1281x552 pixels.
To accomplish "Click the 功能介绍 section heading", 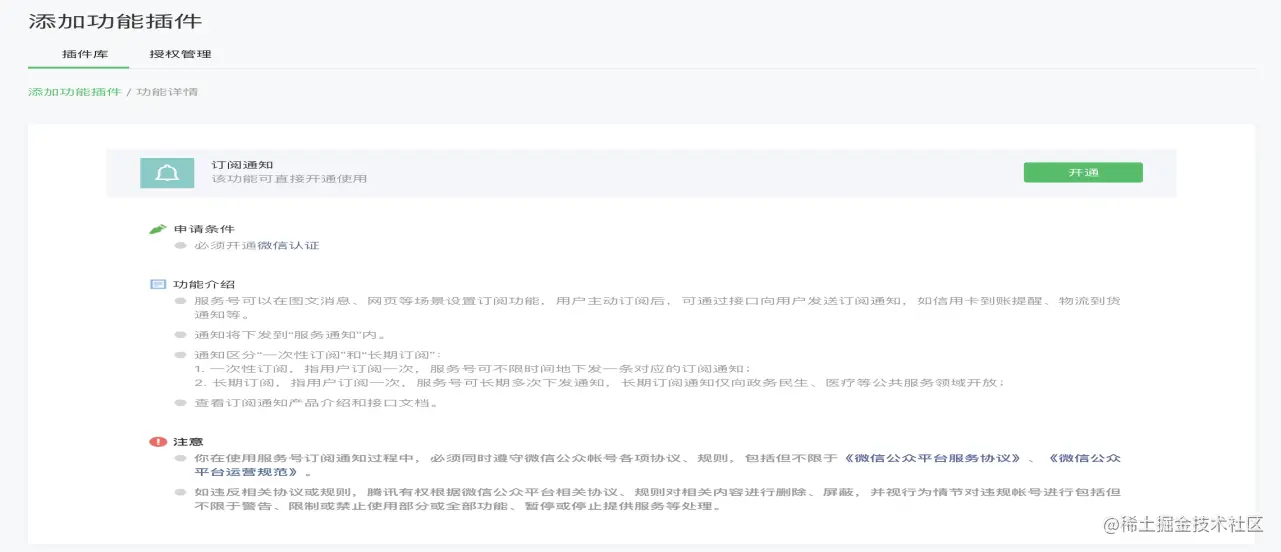I will click(x=204, y=284).
